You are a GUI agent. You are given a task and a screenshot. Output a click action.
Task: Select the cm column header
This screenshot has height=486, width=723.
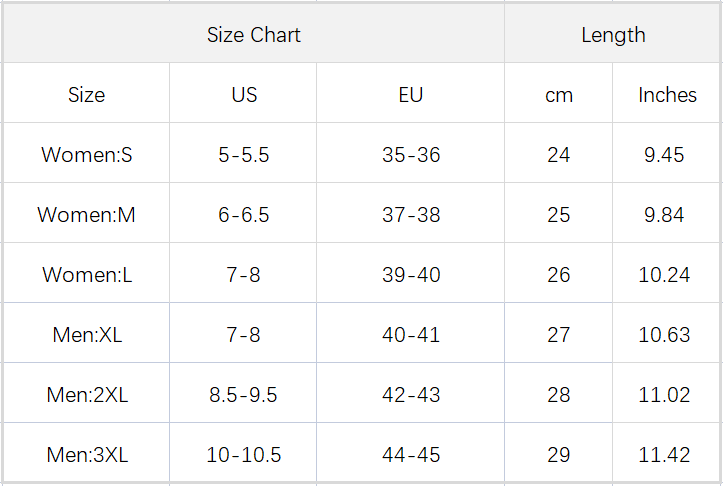[x=559, y=95]
